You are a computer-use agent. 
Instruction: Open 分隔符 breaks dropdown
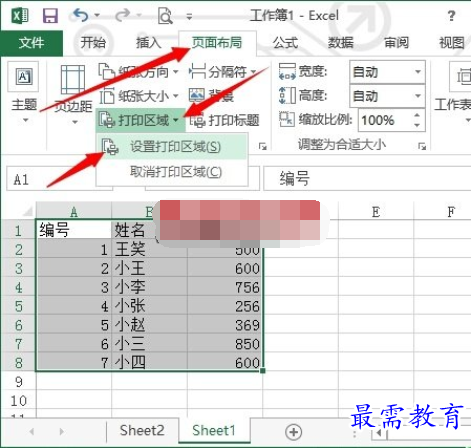(x=223, y=71)
